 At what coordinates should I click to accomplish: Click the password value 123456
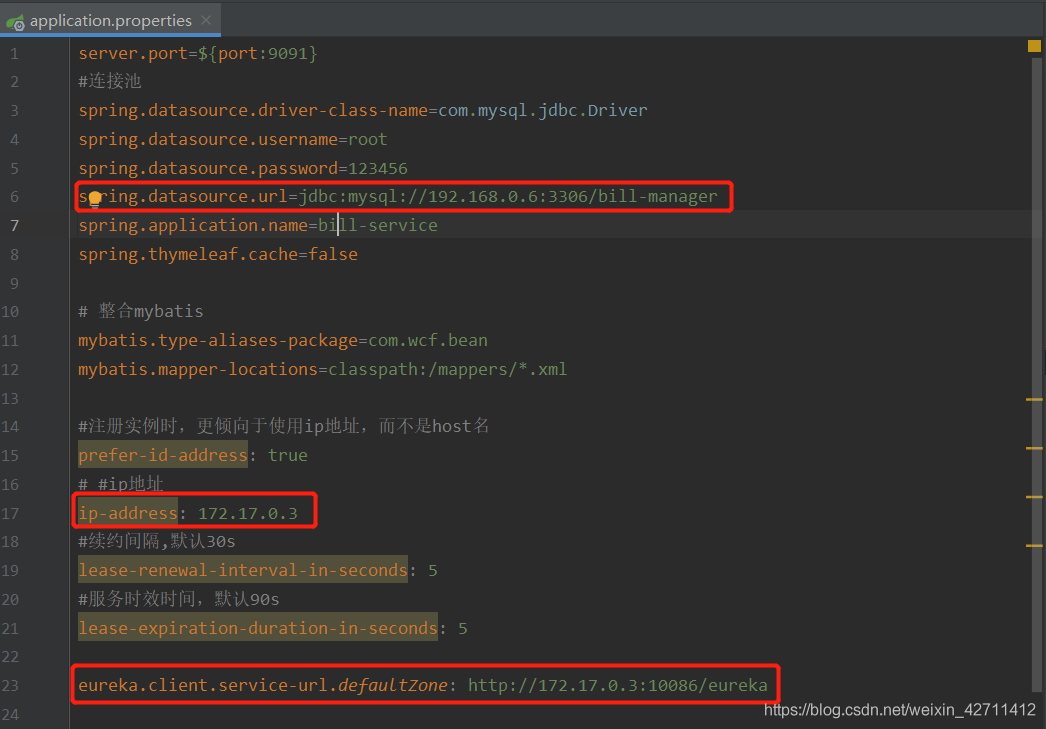pyautogui.click(x=378, y=168)
